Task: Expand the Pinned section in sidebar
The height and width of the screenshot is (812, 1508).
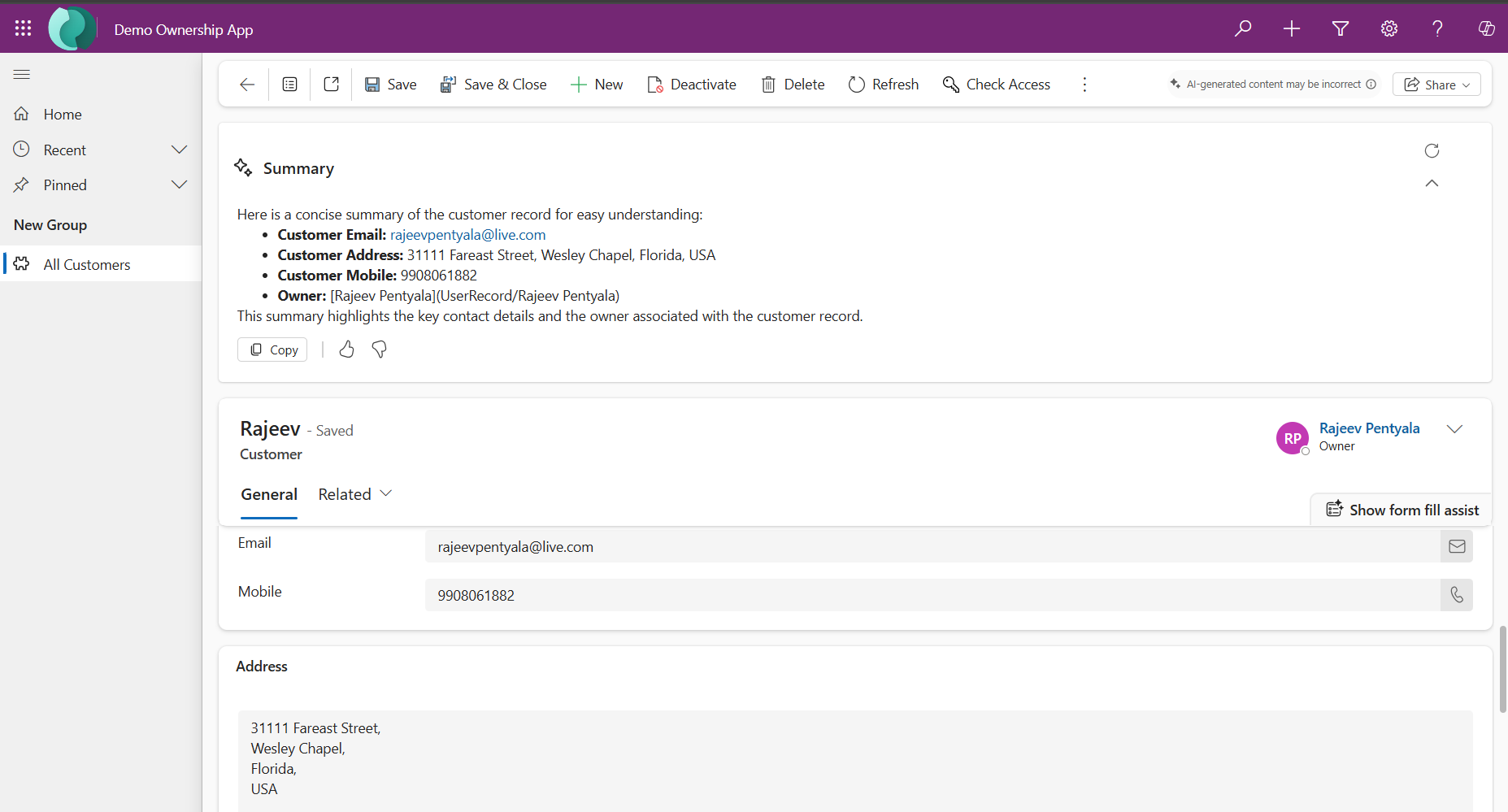Action: click(x=179, y=185)
